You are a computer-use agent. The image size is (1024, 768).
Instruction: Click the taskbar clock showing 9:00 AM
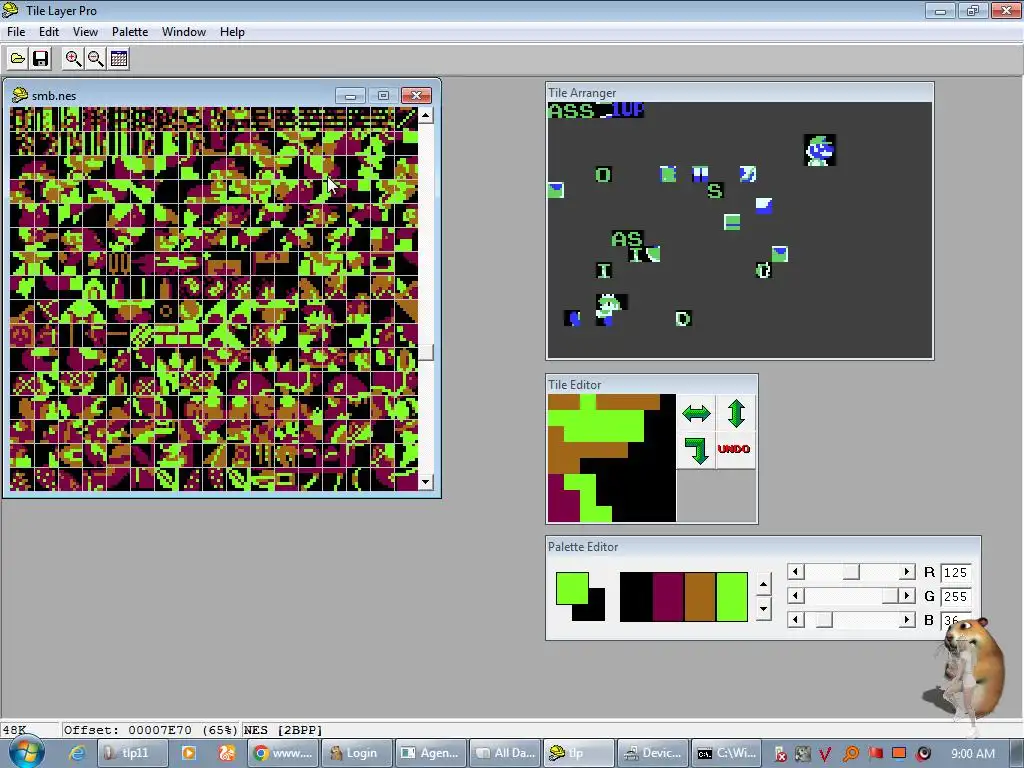(x=973, y=754)
